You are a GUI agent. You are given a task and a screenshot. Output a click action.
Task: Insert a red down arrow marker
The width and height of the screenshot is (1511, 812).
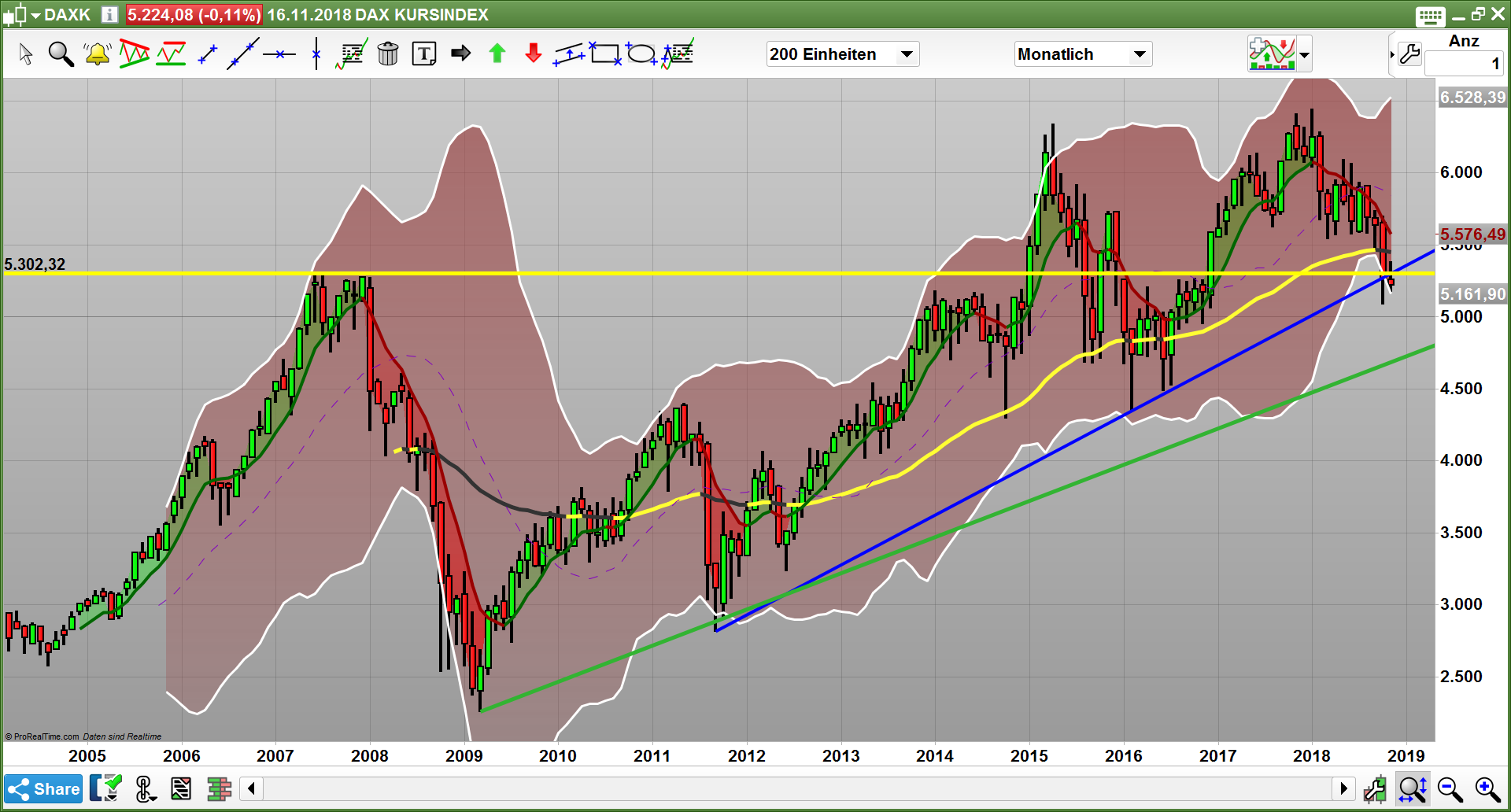(x=534, y=53)
